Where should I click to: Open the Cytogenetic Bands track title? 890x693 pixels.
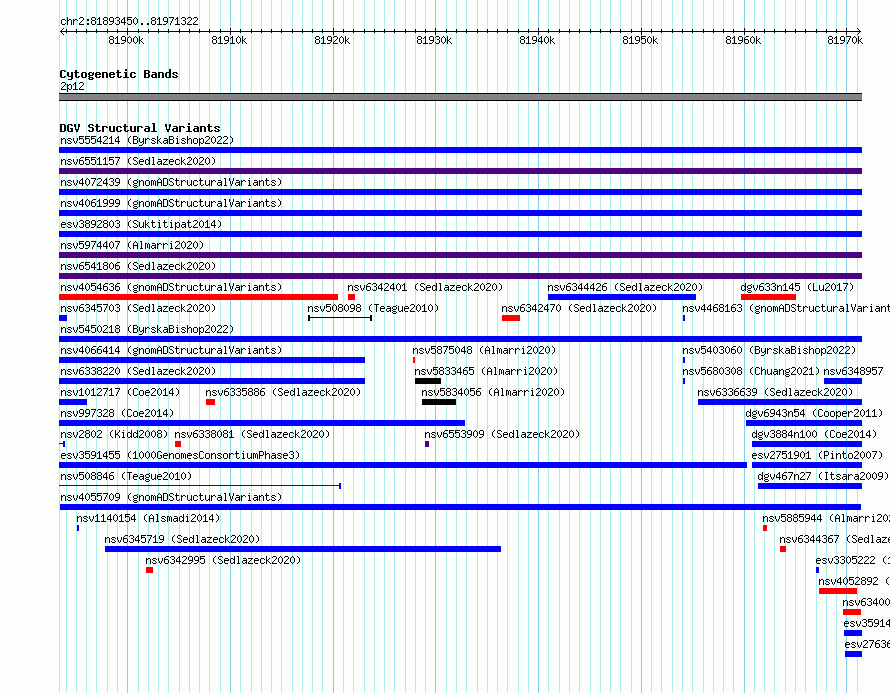(x=119, y=74)
